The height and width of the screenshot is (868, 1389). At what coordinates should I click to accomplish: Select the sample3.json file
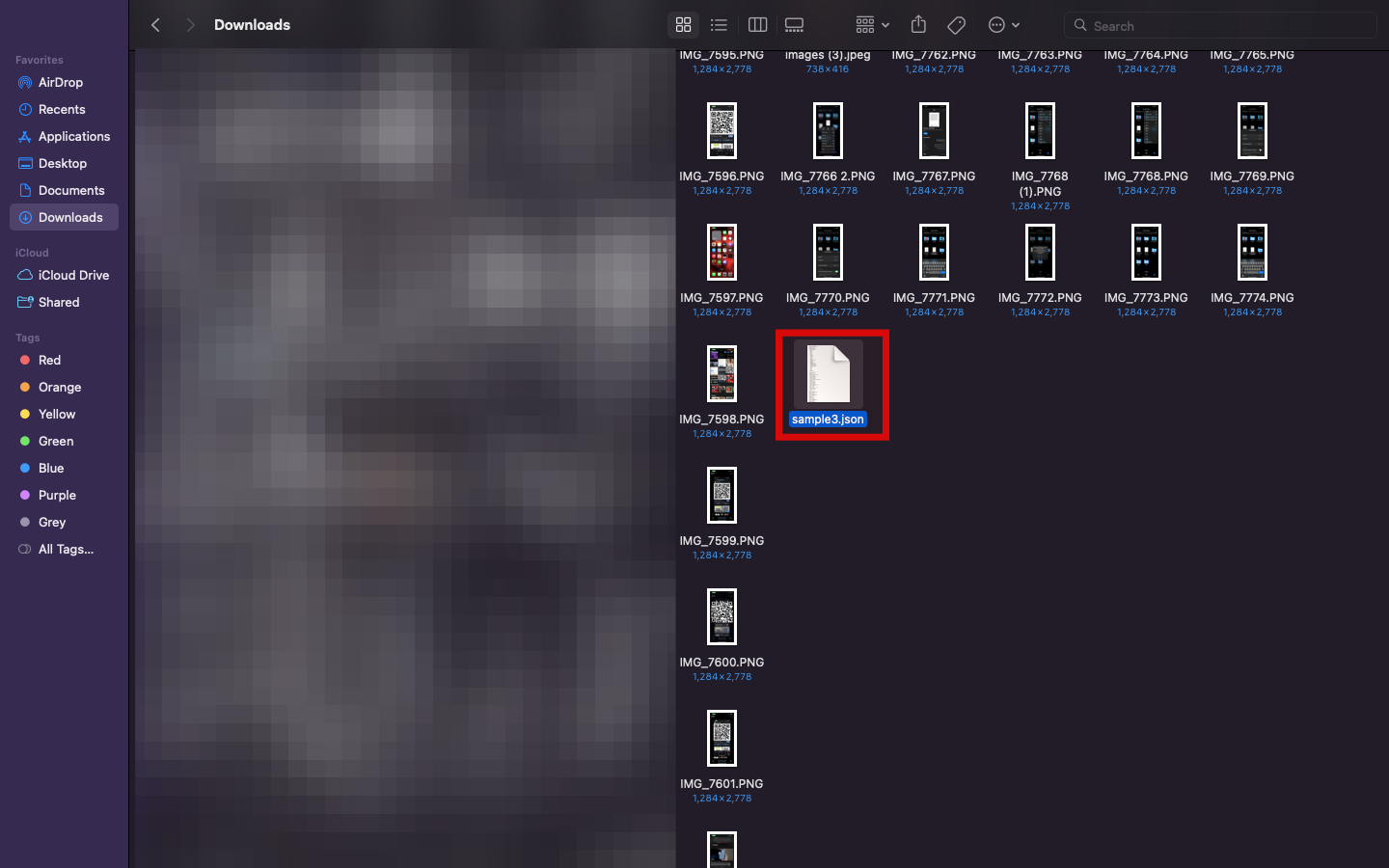pyautogui.click(x=828, y=374)
